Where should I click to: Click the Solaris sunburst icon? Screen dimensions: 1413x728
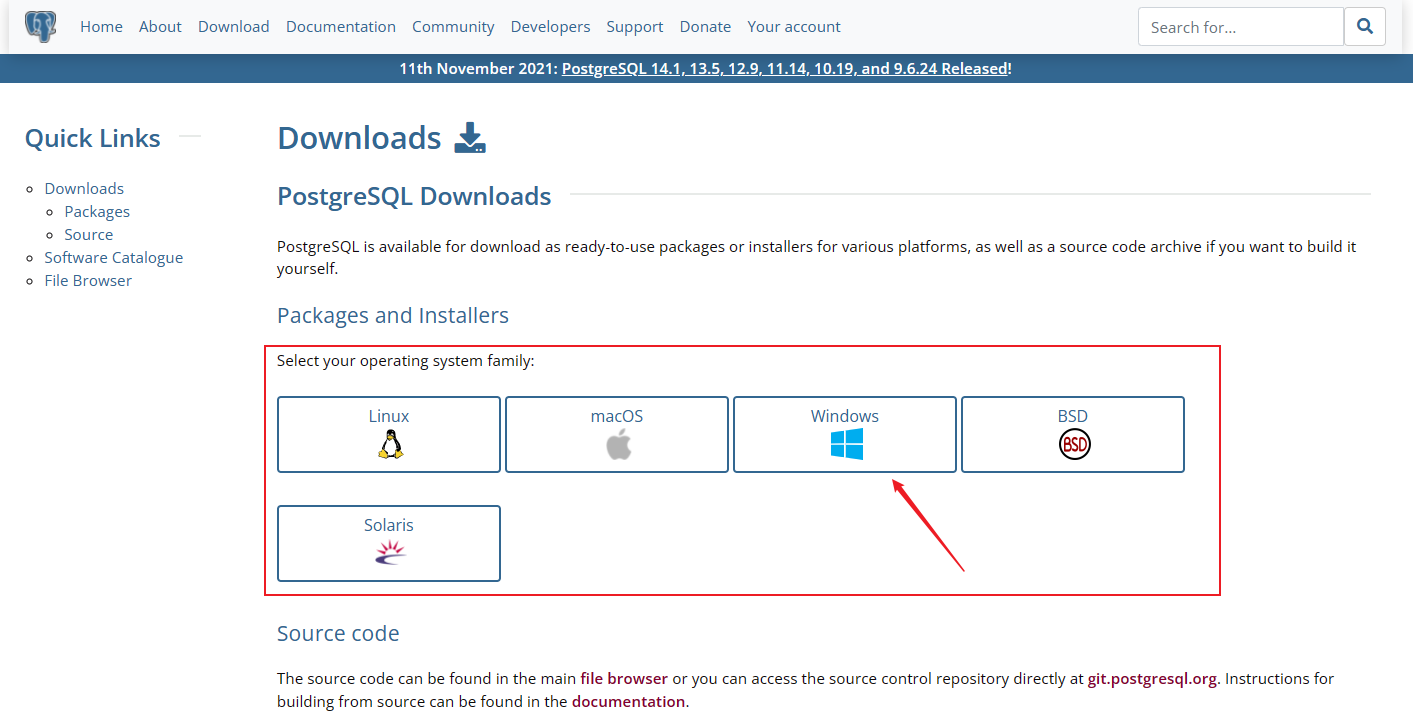click(388, 551)
